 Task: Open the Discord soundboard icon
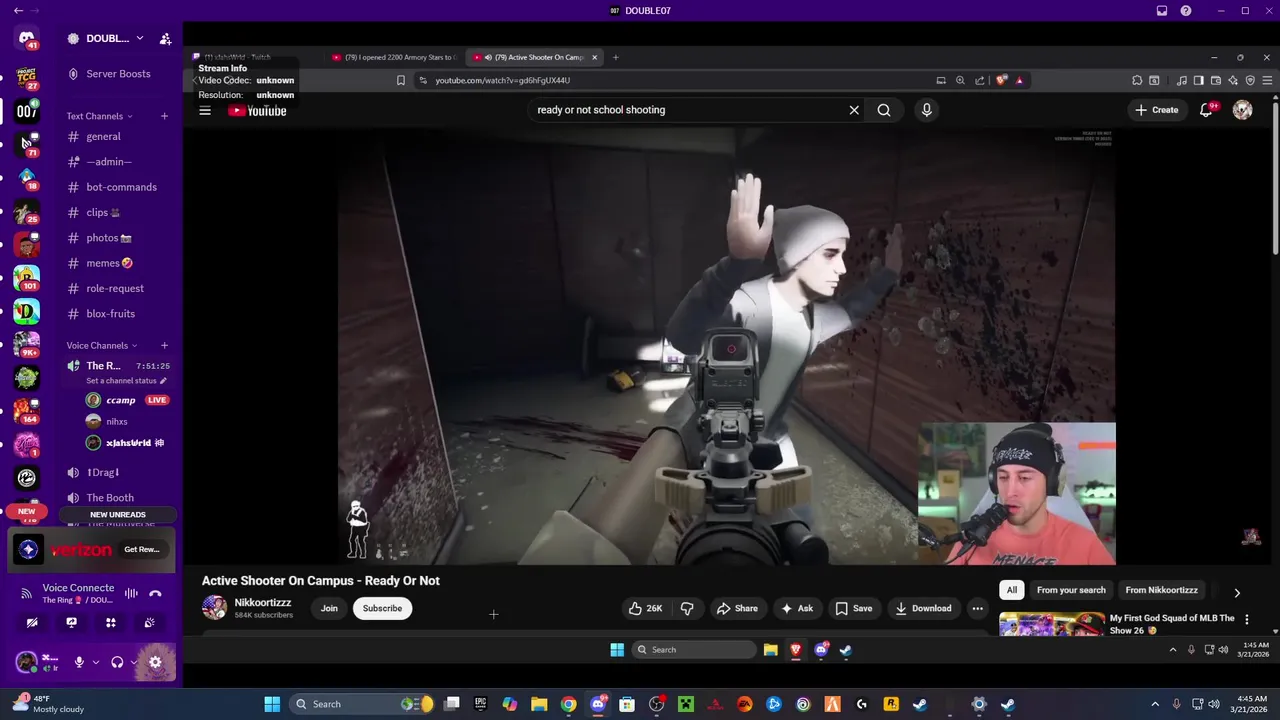click(x=149, y=622)
